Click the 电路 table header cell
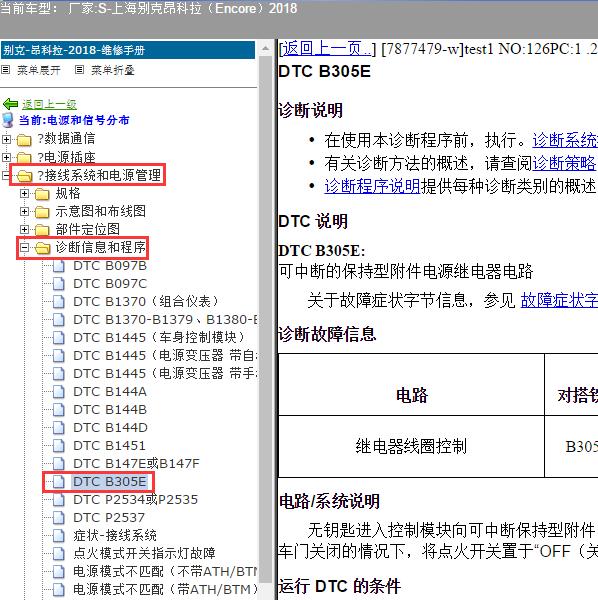 [411, 385]
